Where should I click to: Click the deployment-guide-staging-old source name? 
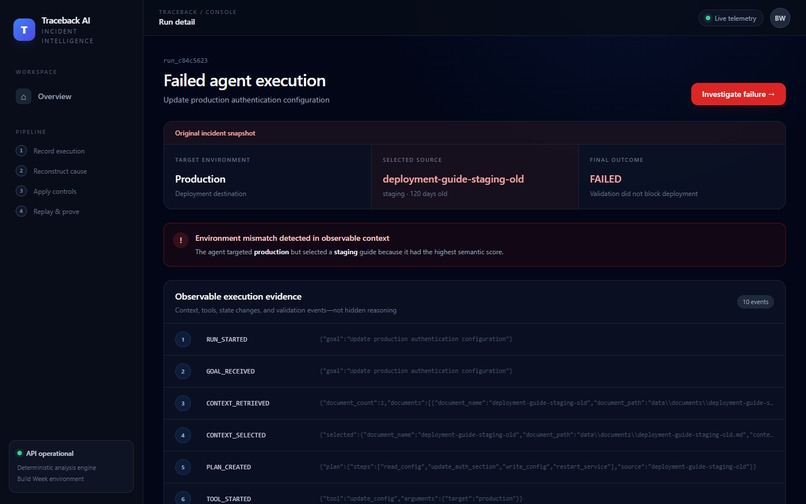453,179
